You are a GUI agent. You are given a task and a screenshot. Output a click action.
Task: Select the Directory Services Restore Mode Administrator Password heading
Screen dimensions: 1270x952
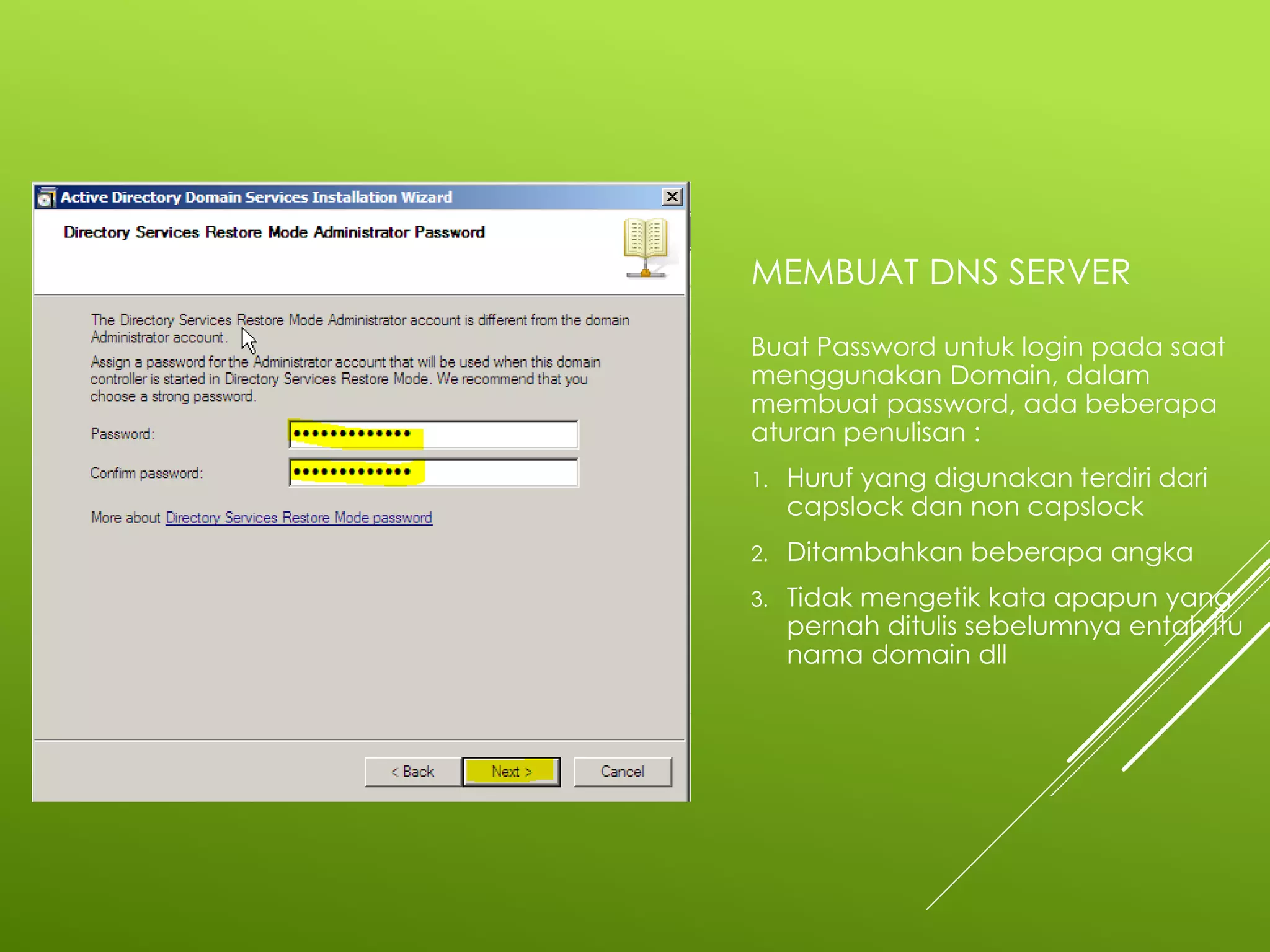click(x=274, y=232)
